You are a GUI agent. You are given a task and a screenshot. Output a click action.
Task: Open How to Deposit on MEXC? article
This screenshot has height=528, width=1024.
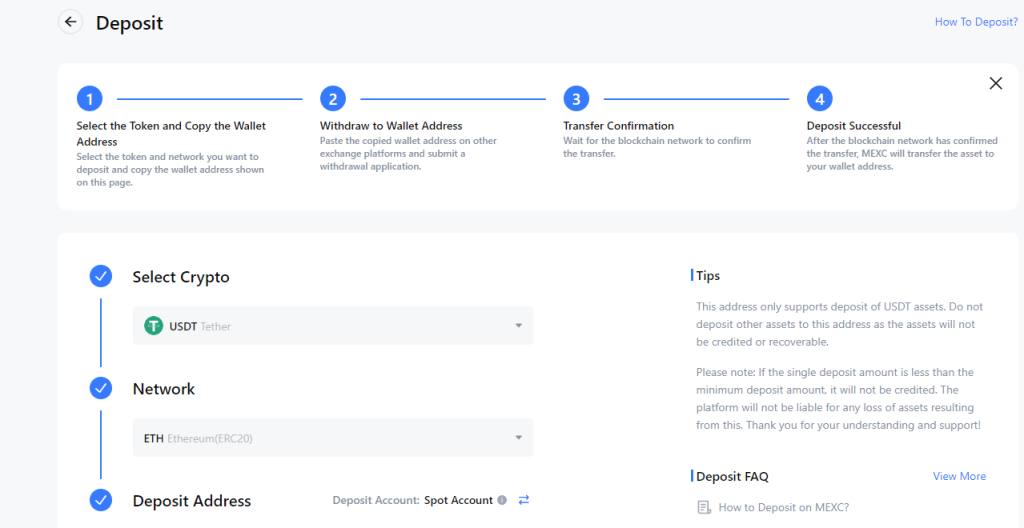[783, 507]
